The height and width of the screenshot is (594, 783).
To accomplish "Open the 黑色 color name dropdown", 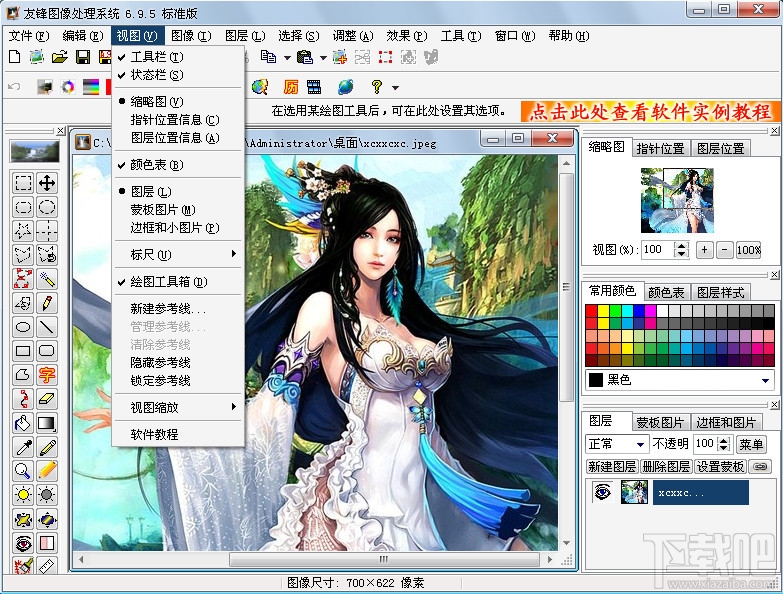I will pyautogui.click(x=765, y=380).
